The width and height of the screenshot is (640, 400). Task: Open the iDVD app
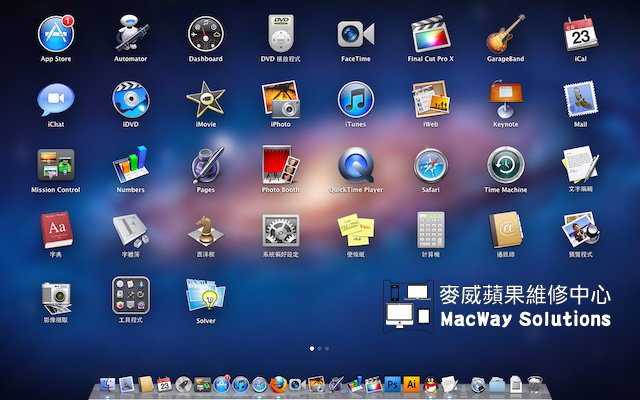click(x=131, y=100)
